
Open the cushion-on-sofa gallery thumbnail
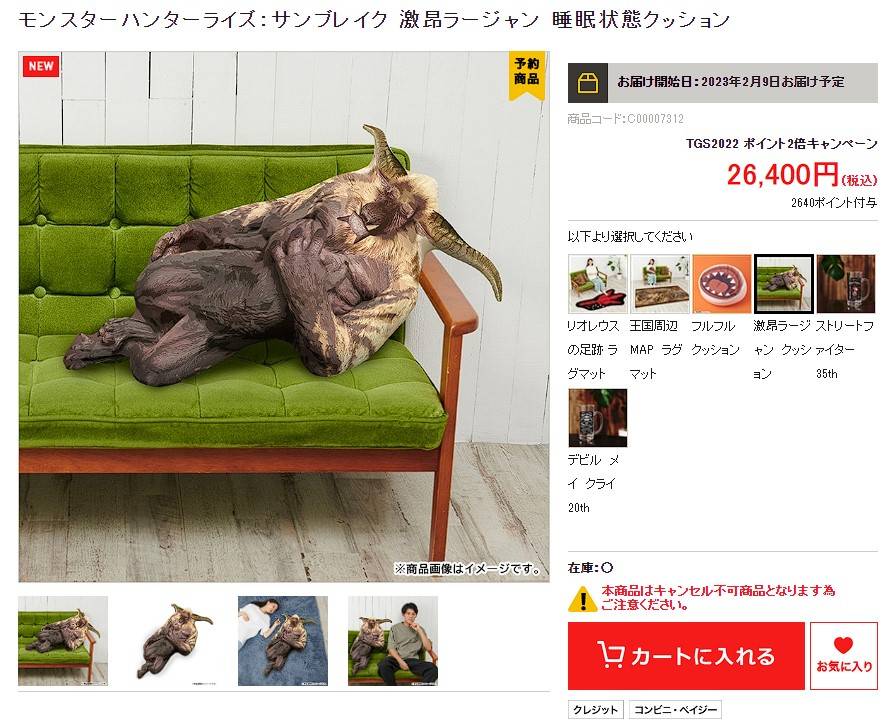click(63, 641)
